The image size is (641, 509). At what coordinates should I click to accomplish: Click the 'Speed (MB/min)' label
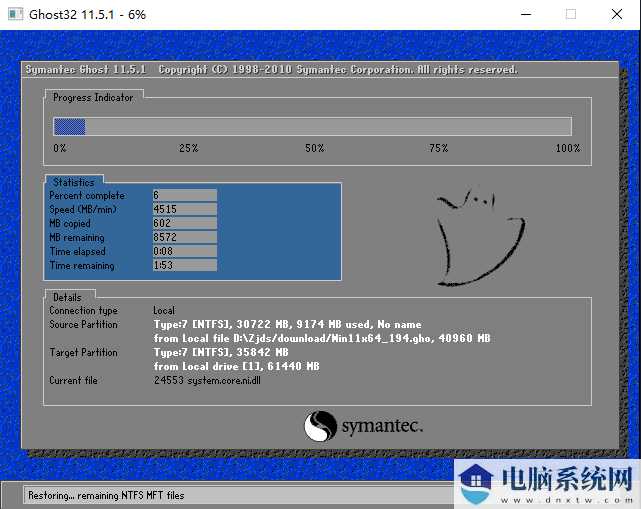83,210
